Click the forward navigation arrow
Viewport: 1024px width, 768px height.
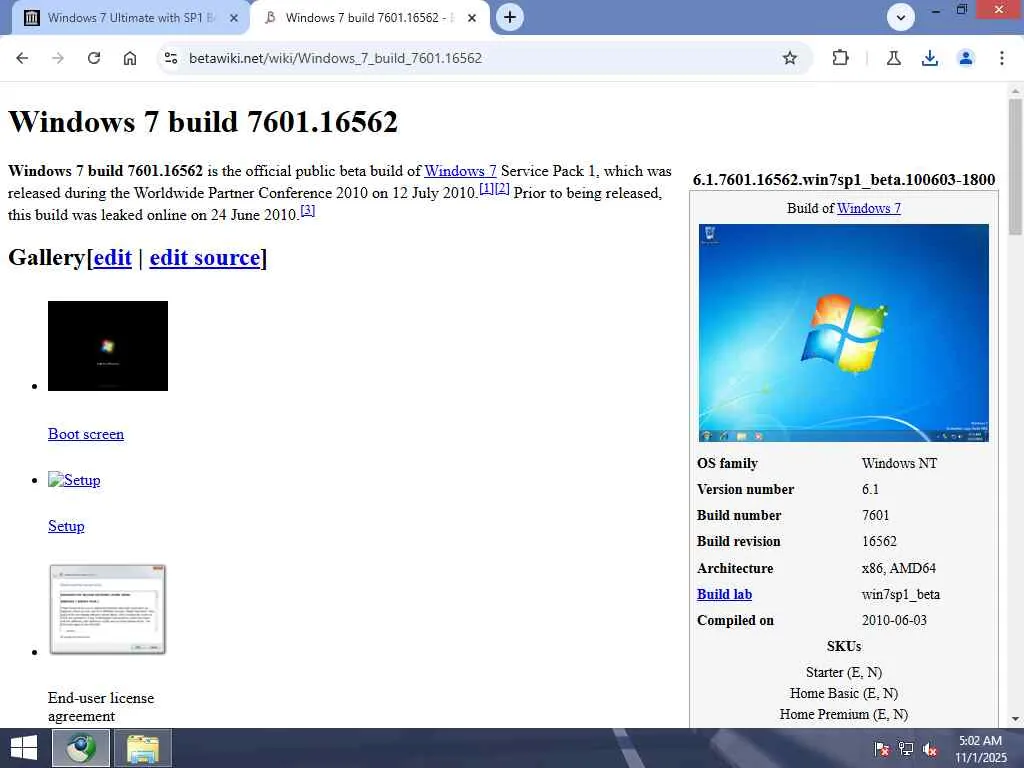[x=58, y=58]
